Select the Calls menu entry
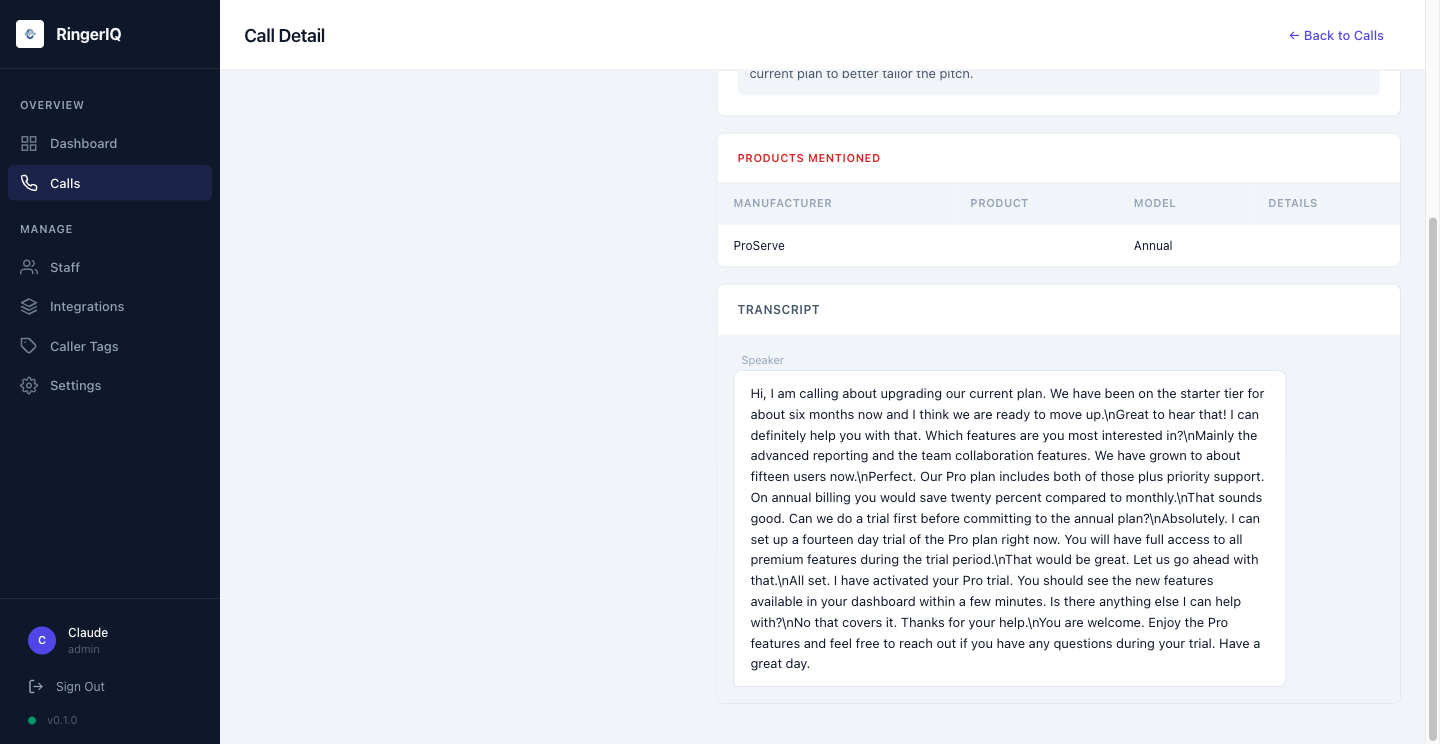 click(x=65, y=183)
